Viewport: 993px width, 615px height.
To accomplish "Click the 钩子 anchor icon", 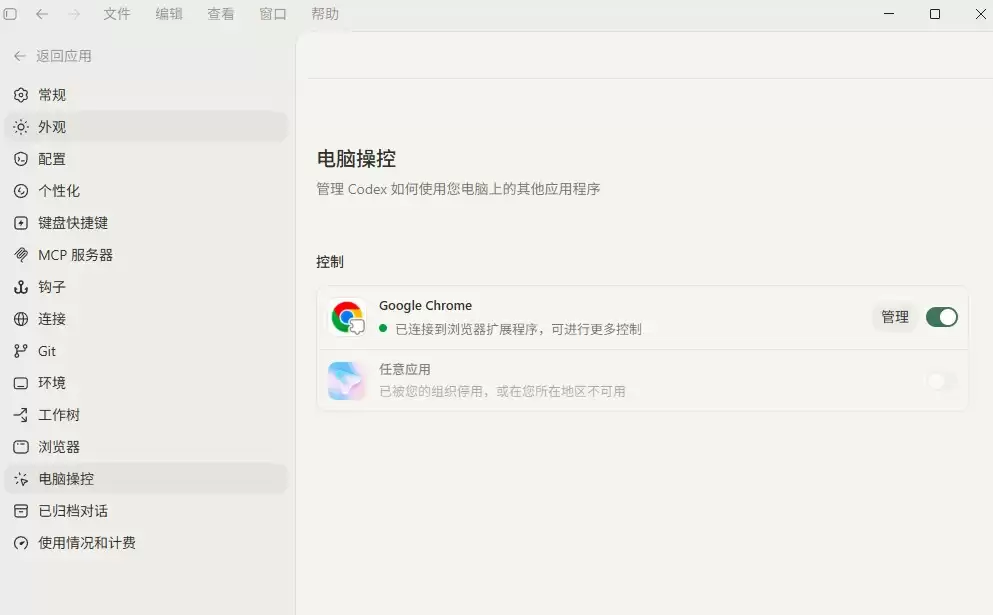I will tap(21, 287).
